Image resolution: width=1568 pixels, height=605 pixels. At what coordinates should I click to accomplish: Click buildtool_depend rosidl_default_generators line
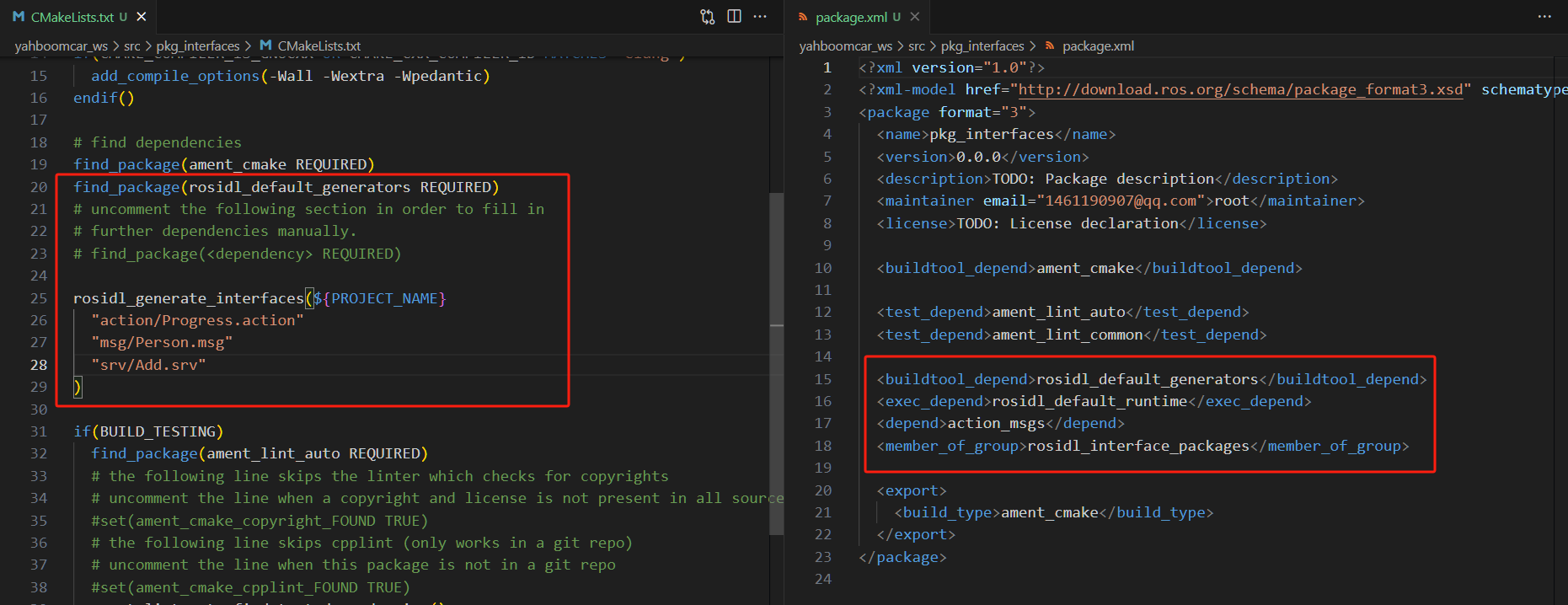coord(1152,379)
